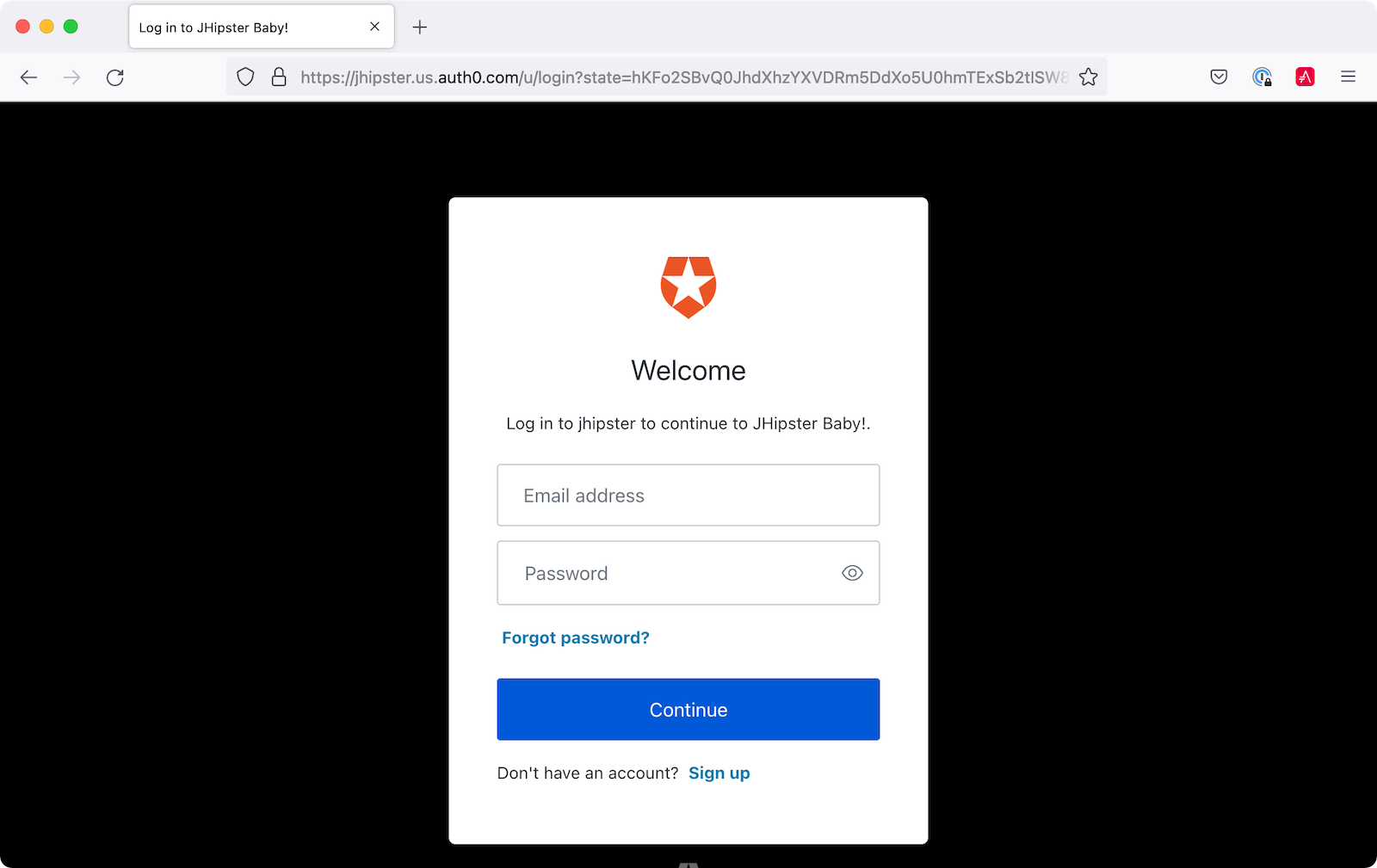Close the "Log in to JHipster Baby!" tab
Screen dimensions: 1377x868
[x=374, y=27]
